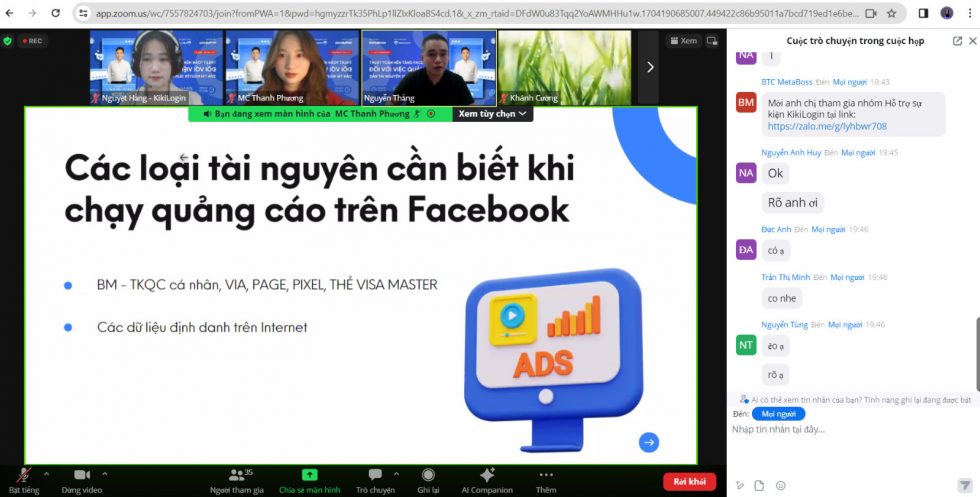
Task: Attach a file using chat file icon
Action: 757,485
